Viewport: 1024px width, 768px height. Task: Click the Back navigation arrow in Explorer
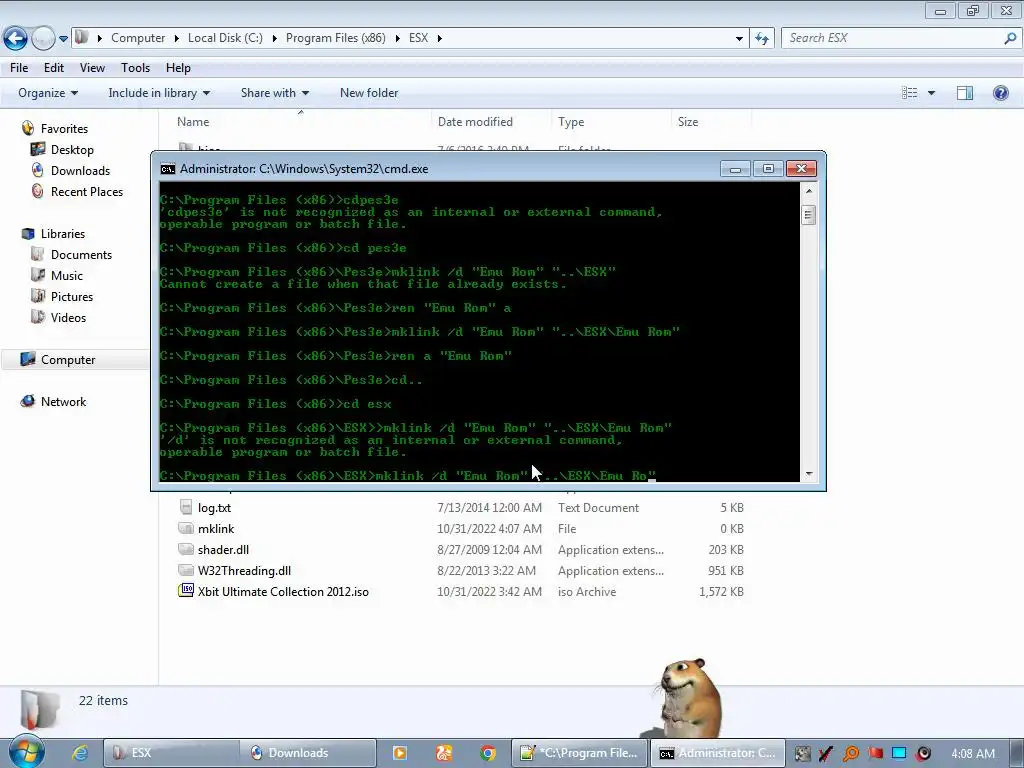[16, 39]
